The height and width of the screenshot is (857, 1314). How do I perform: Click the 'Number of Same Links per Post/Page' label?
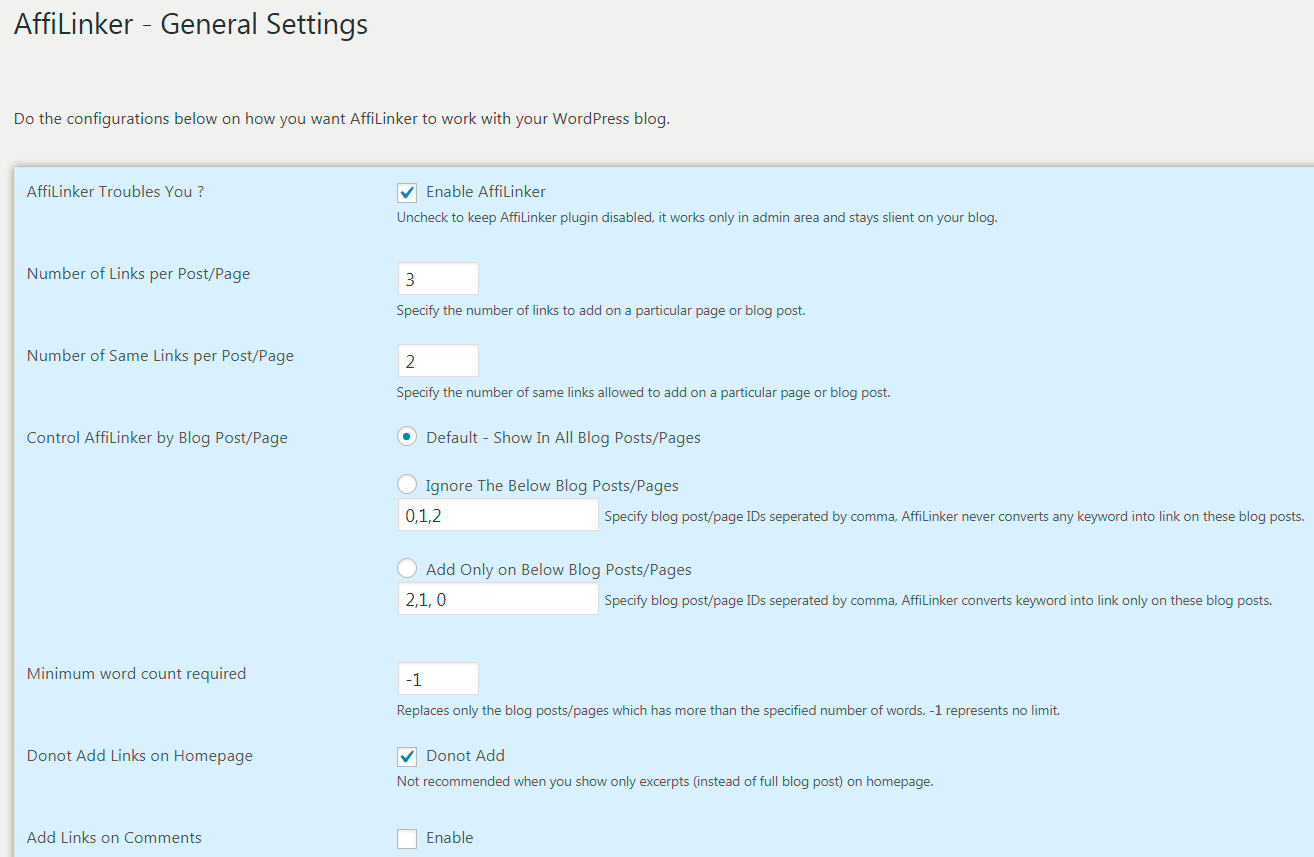click(161, 356)
